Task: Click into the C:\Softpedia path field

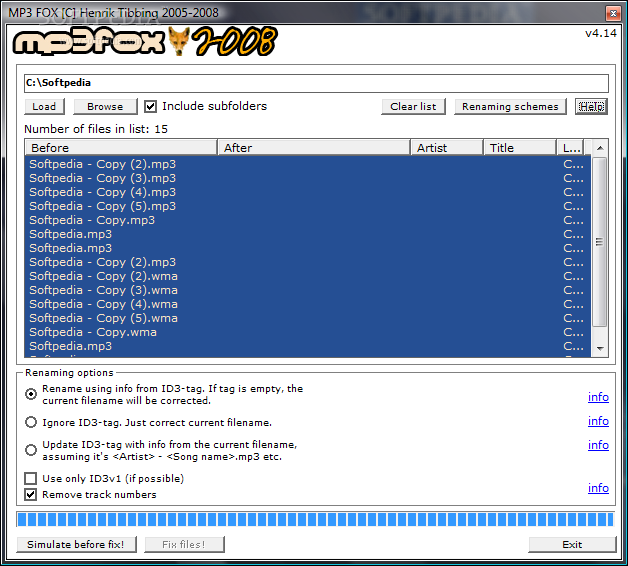Action: coord(316,83)
